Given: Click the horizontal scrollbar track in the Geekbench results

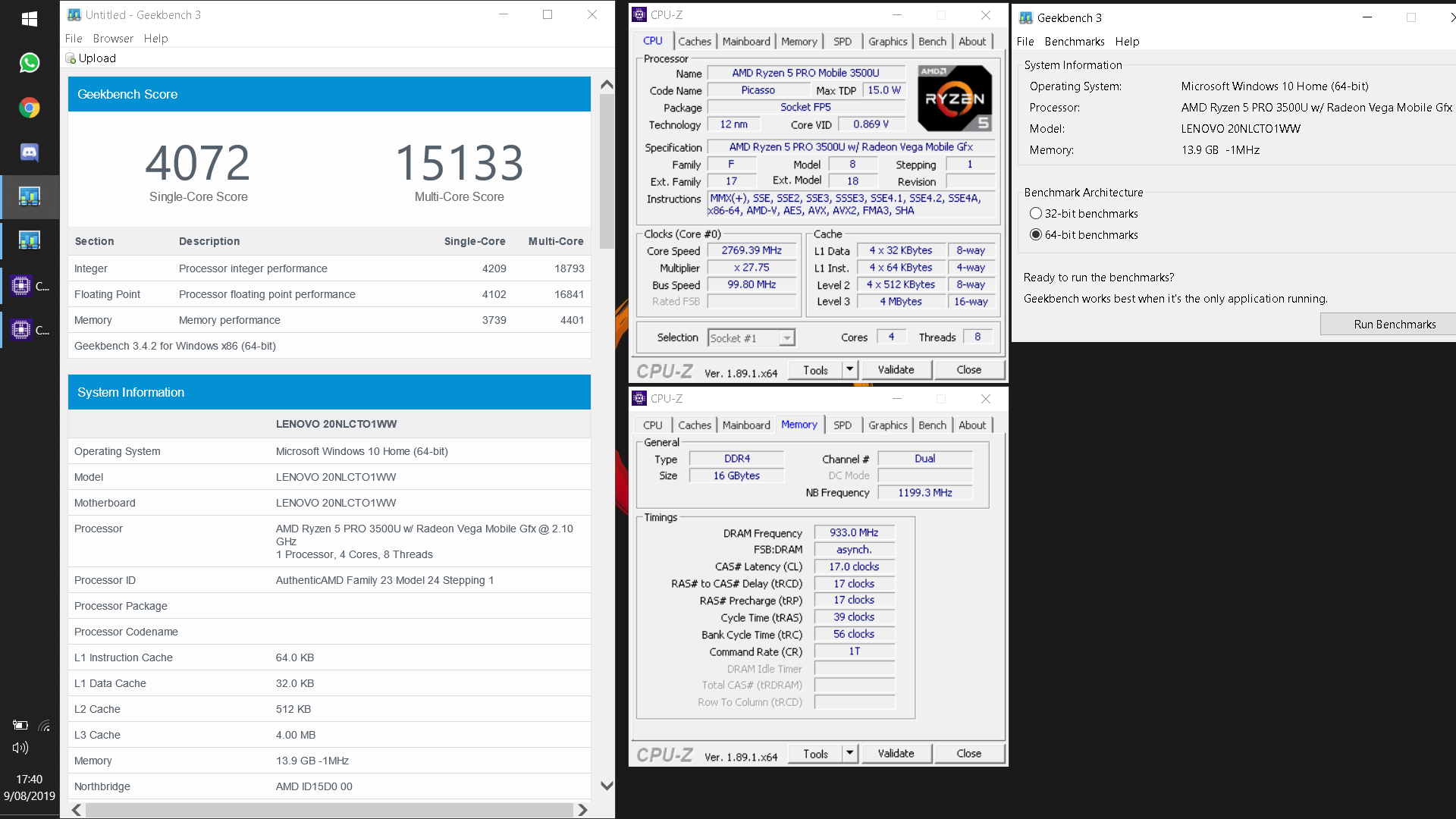Looking at the screenshot, I should tap(329, 810).
